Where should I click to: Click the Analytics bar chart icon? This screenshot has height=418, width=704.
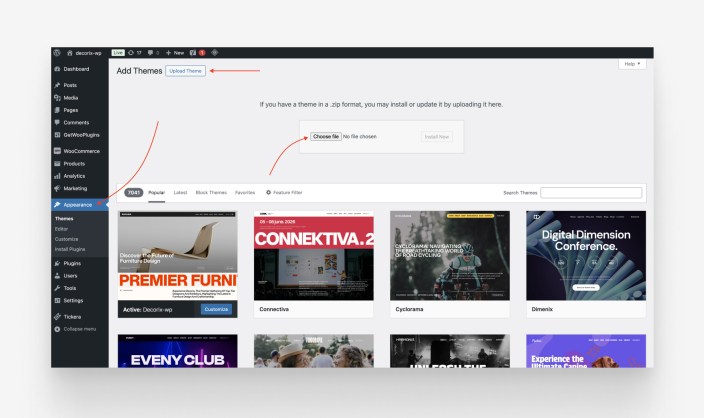(57, 176)
